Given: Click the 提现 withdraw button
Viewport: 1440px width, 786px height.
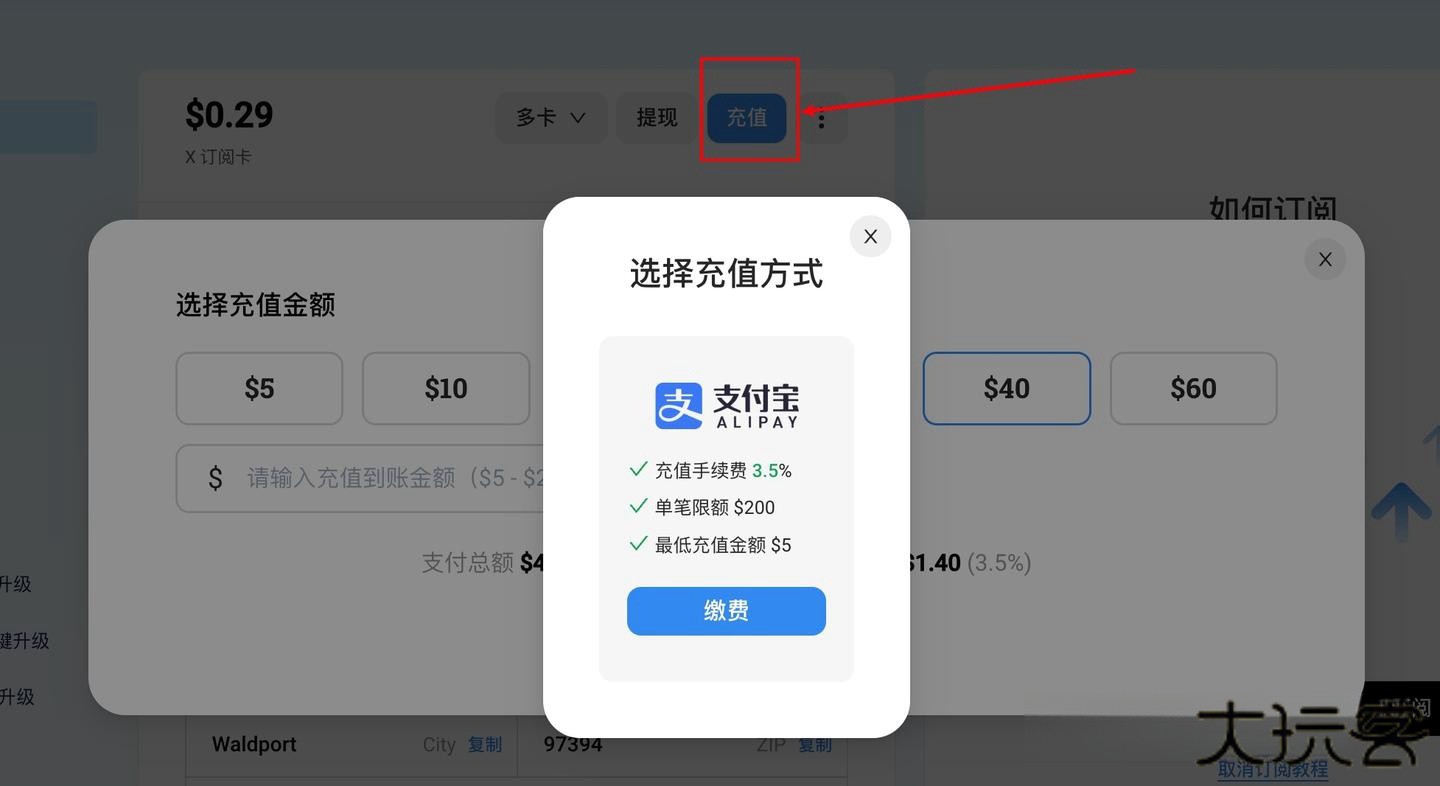Looking at the screenshot, I should point(657,118).
